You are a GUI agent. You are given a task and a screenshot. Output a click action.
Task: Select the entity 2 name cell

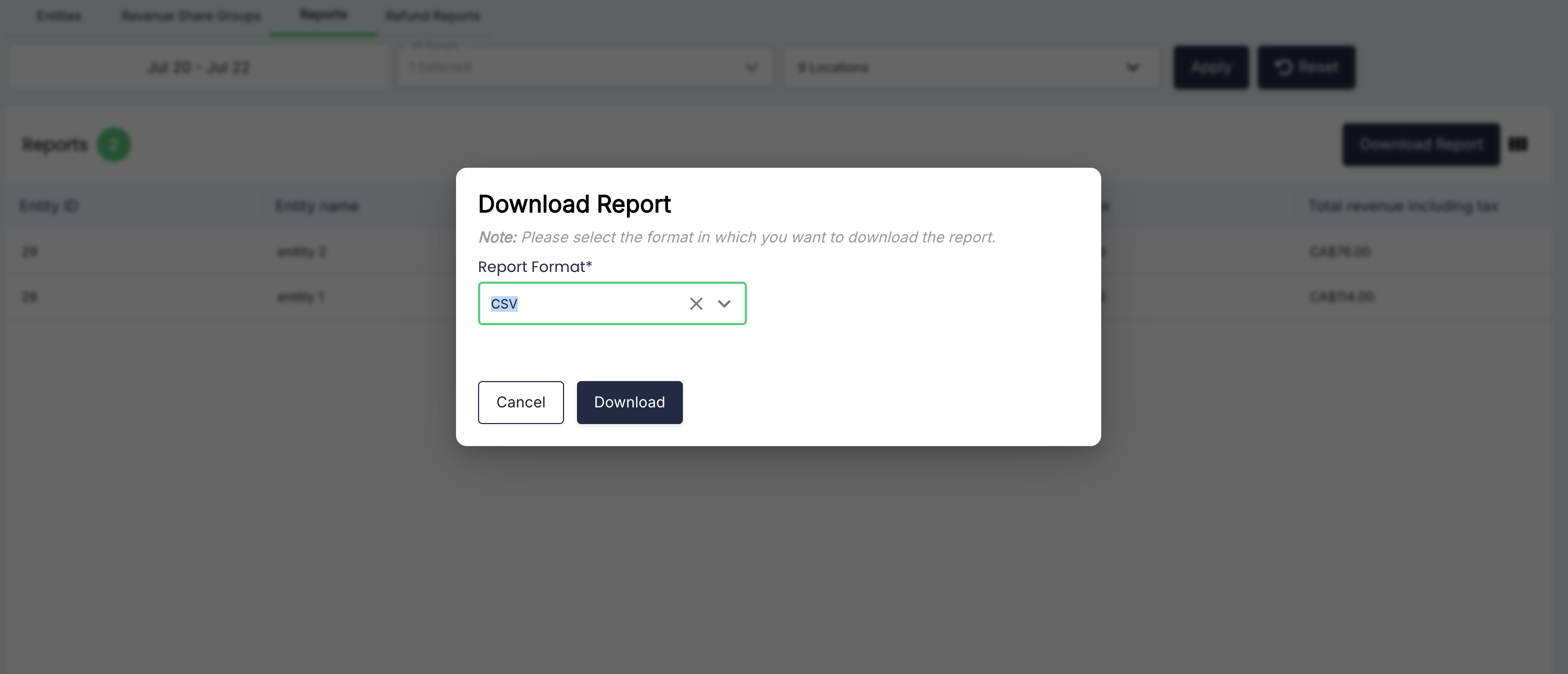click(301, 251)
